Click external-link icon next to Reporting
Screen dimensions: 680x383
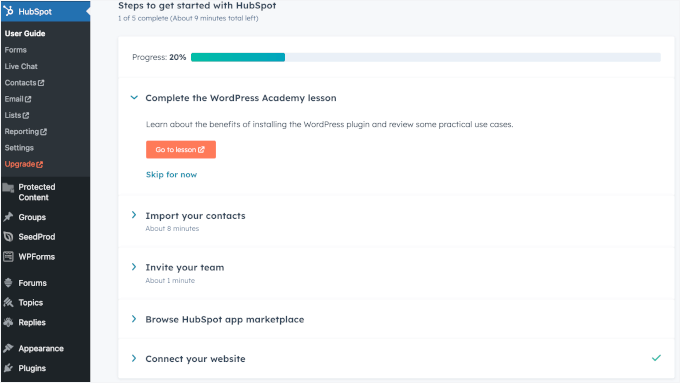point(43,132)
